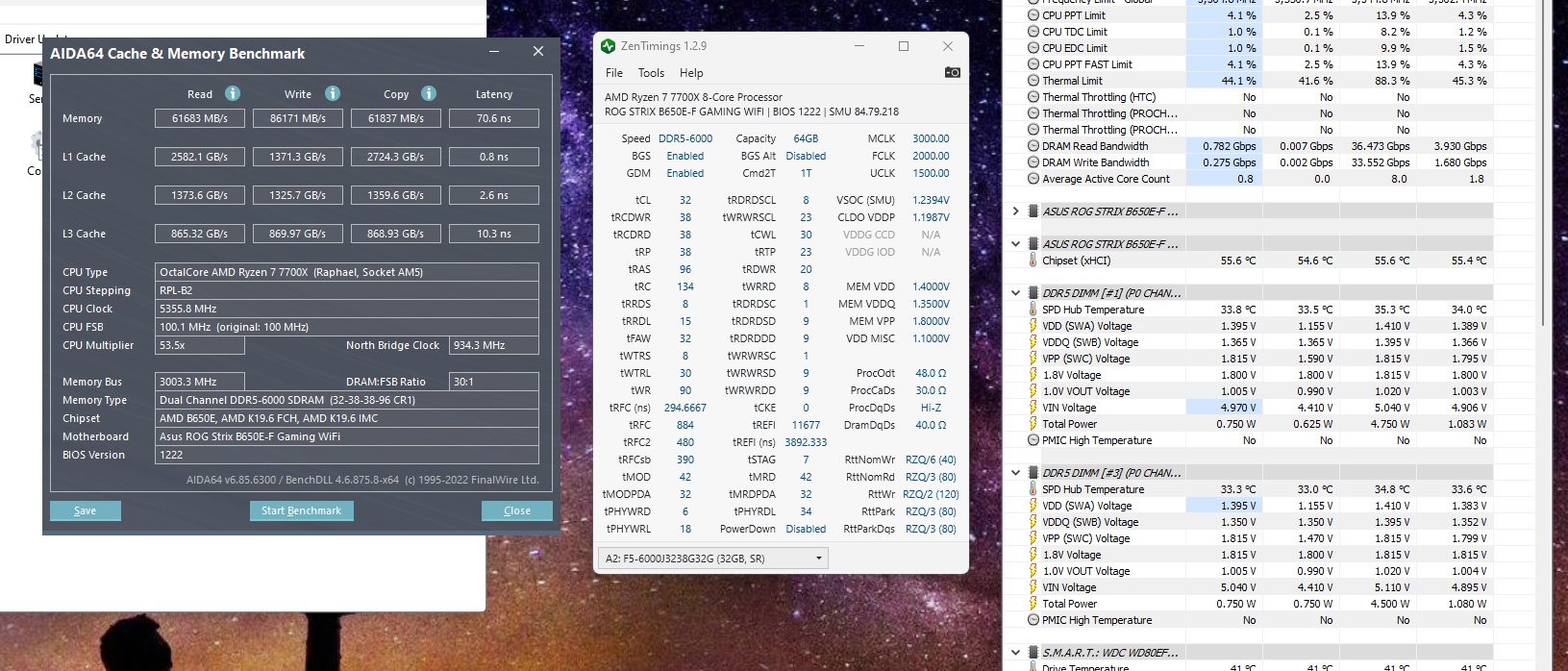Click the Copy info icon in AIDA64

(x=429, y=93)
